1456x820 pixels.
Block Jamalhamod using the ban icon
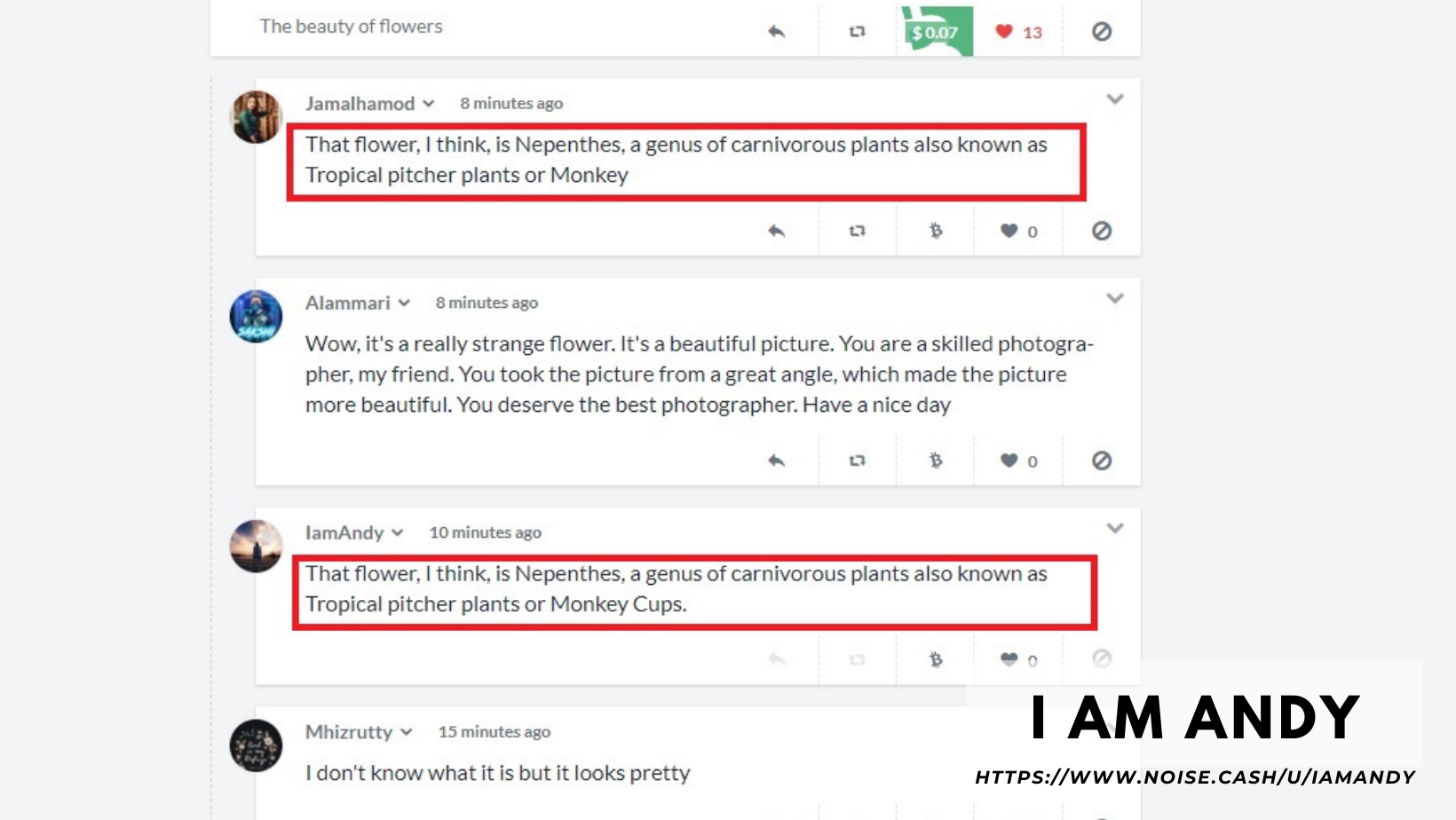1102,231
